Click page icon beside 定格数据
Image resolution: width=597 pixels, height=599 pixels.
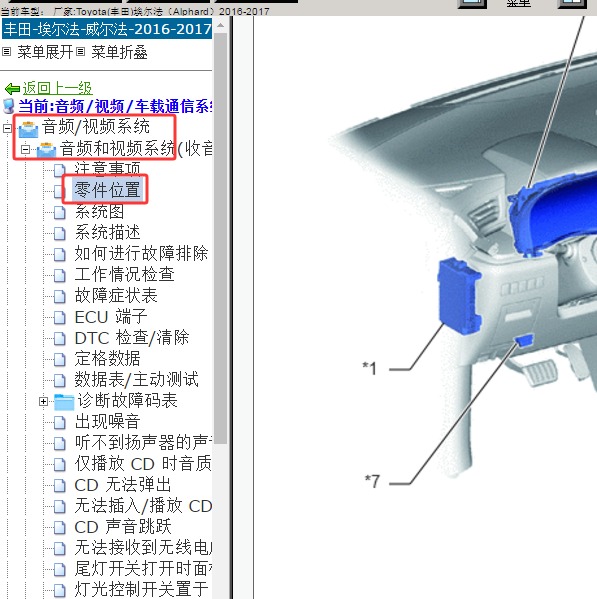coord(60,359)
